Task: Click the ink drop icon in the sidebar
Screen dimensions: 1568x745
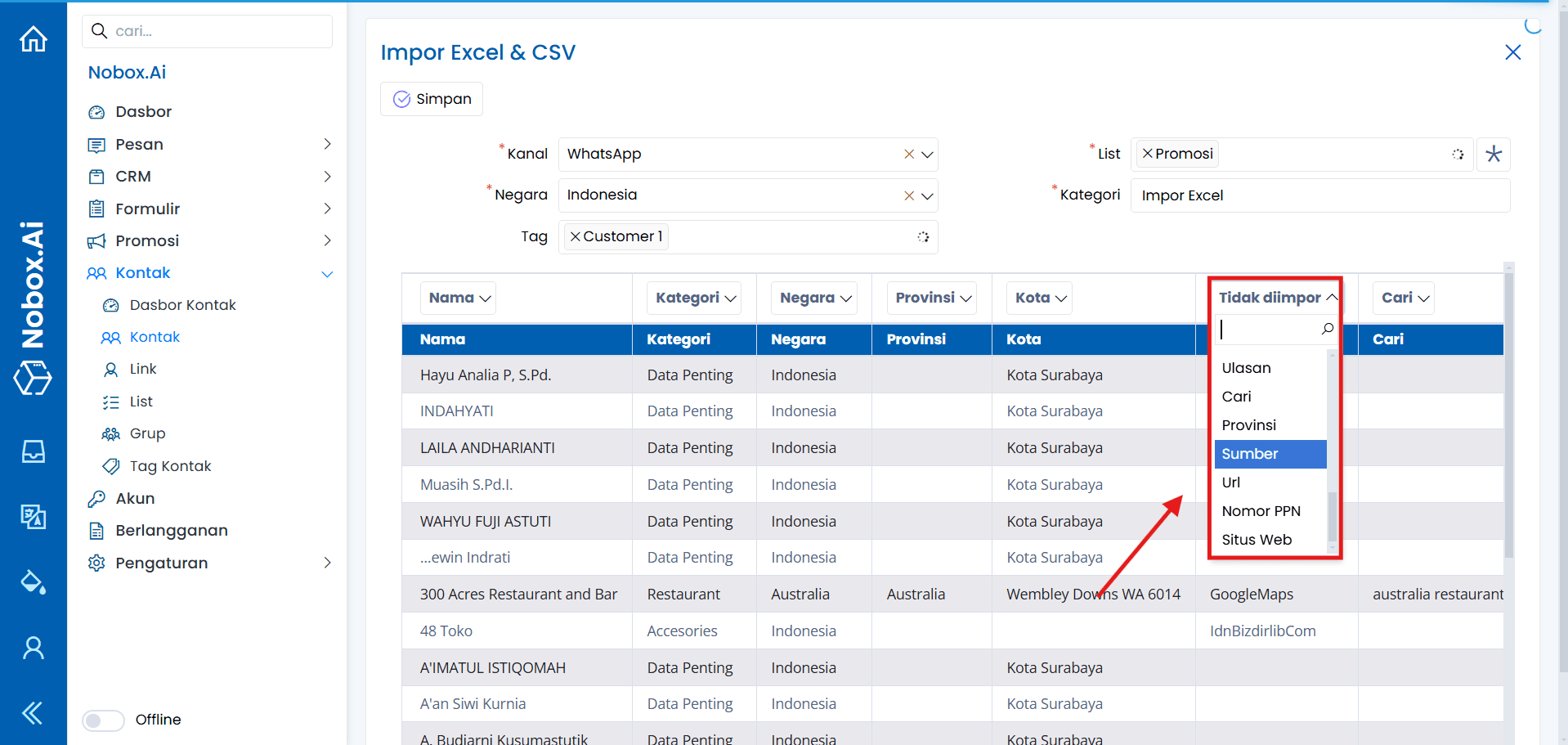Action: (33, 582)
